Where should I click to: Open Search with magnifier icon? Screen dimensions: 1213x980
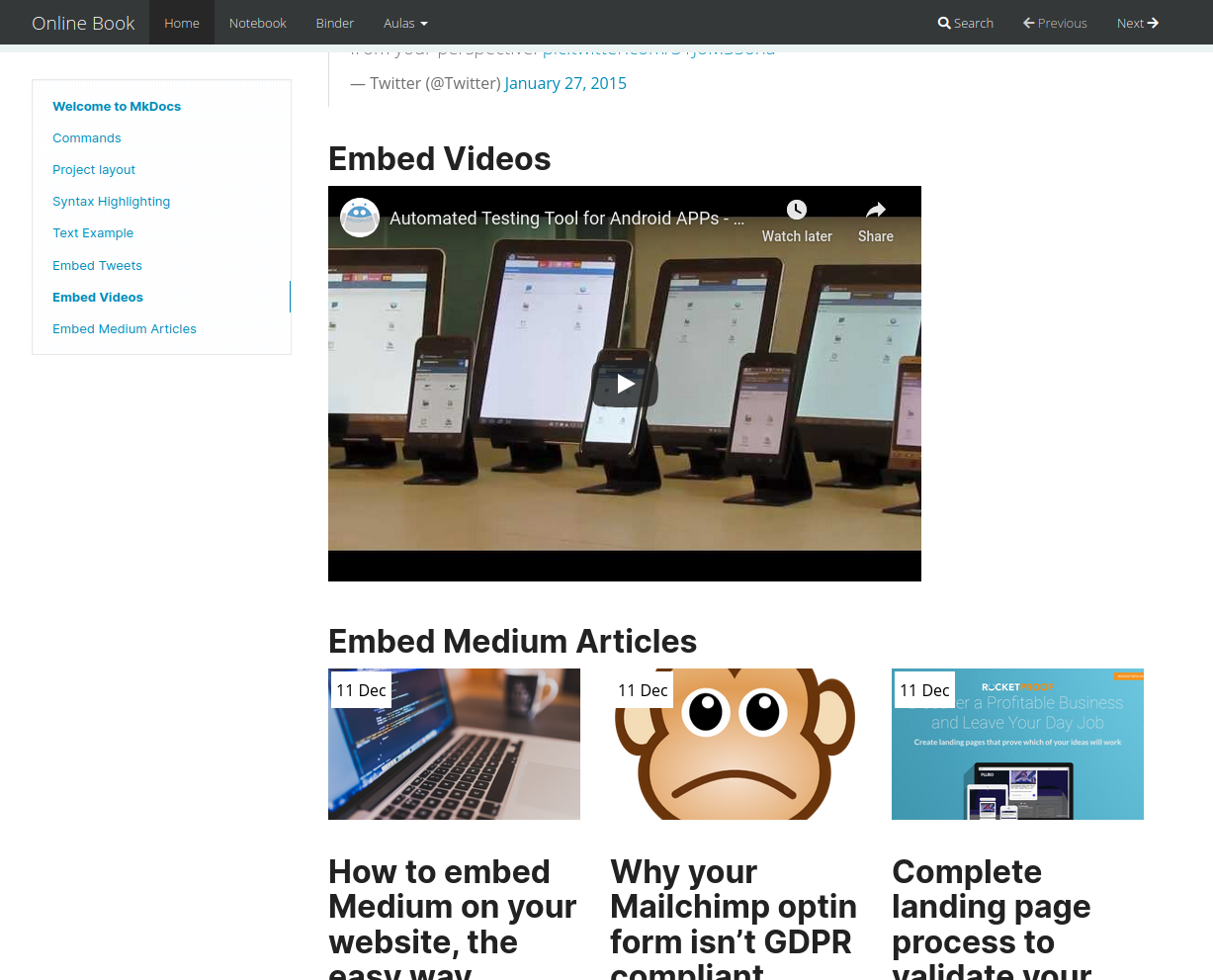point(966,23)
